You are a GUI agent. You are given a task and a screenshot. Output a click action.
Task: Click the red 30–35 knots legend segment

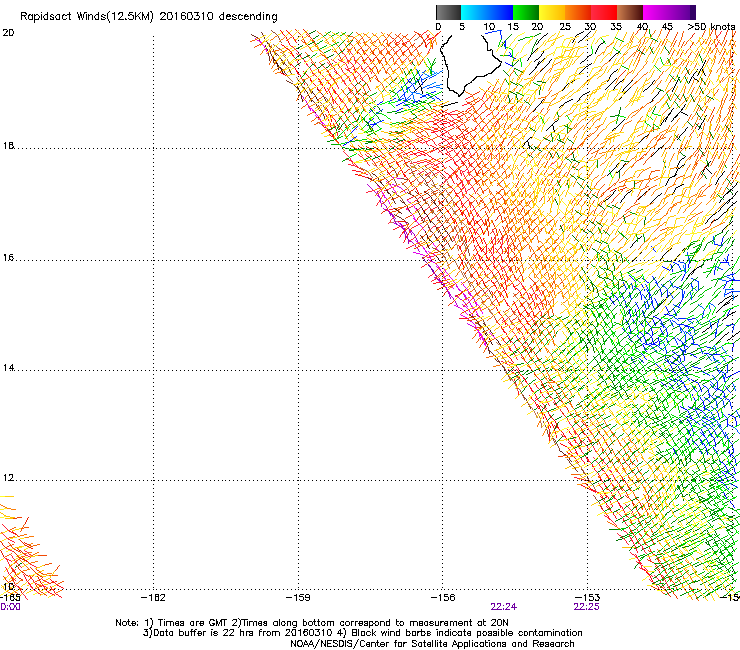(604, 12)
